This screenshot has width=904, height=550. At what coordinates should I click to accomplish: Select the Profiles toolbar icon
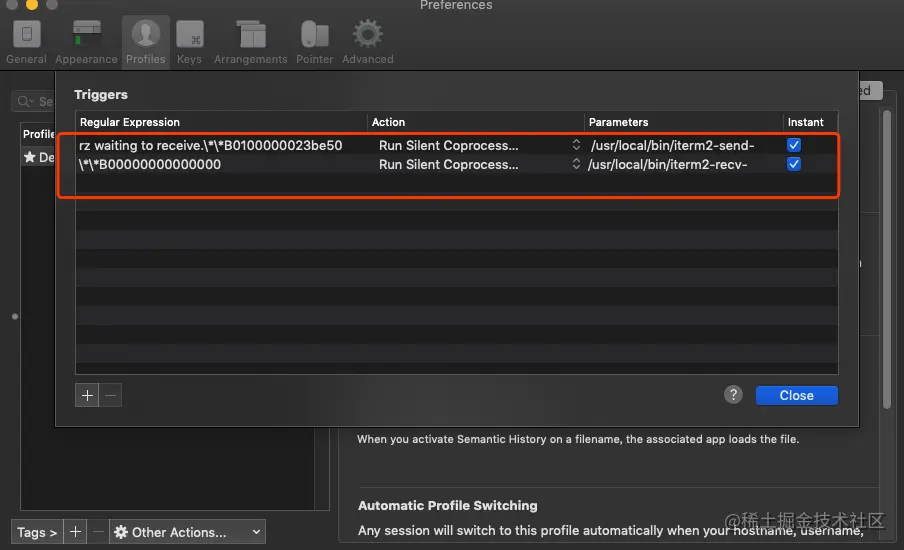[x=145, y=41]
